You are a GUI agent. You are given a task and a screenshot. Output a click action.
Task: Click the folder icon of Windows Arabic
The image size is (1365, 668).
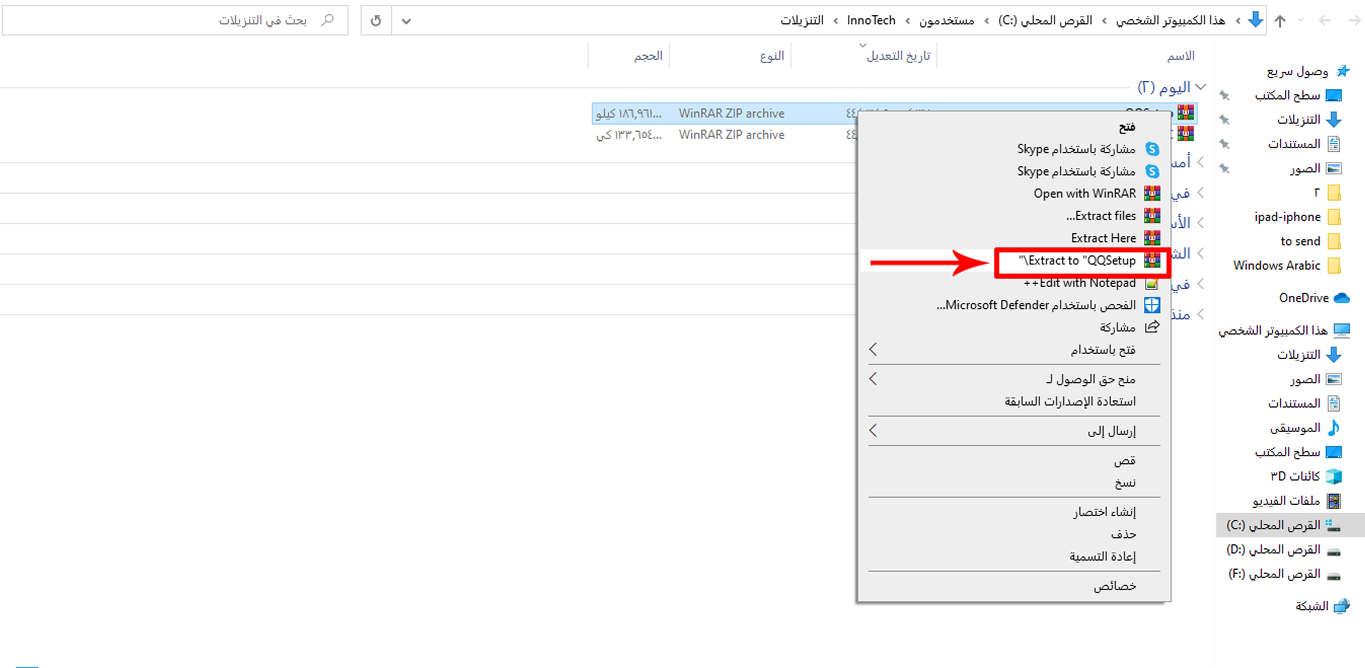[1333, 266]
